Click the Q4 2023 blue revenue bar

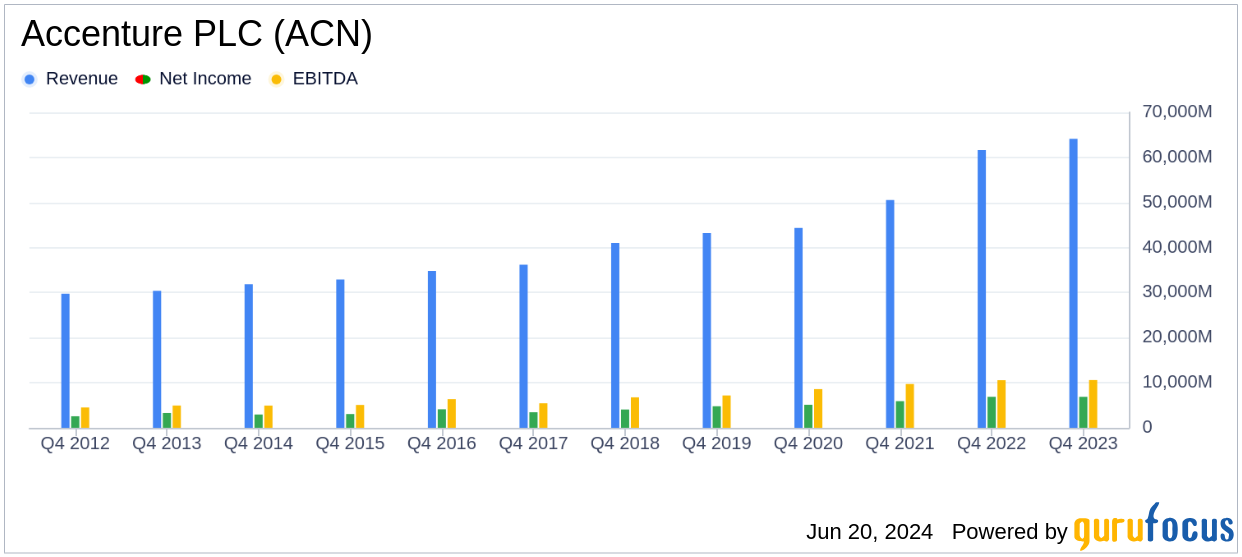tap(1073, 283)
